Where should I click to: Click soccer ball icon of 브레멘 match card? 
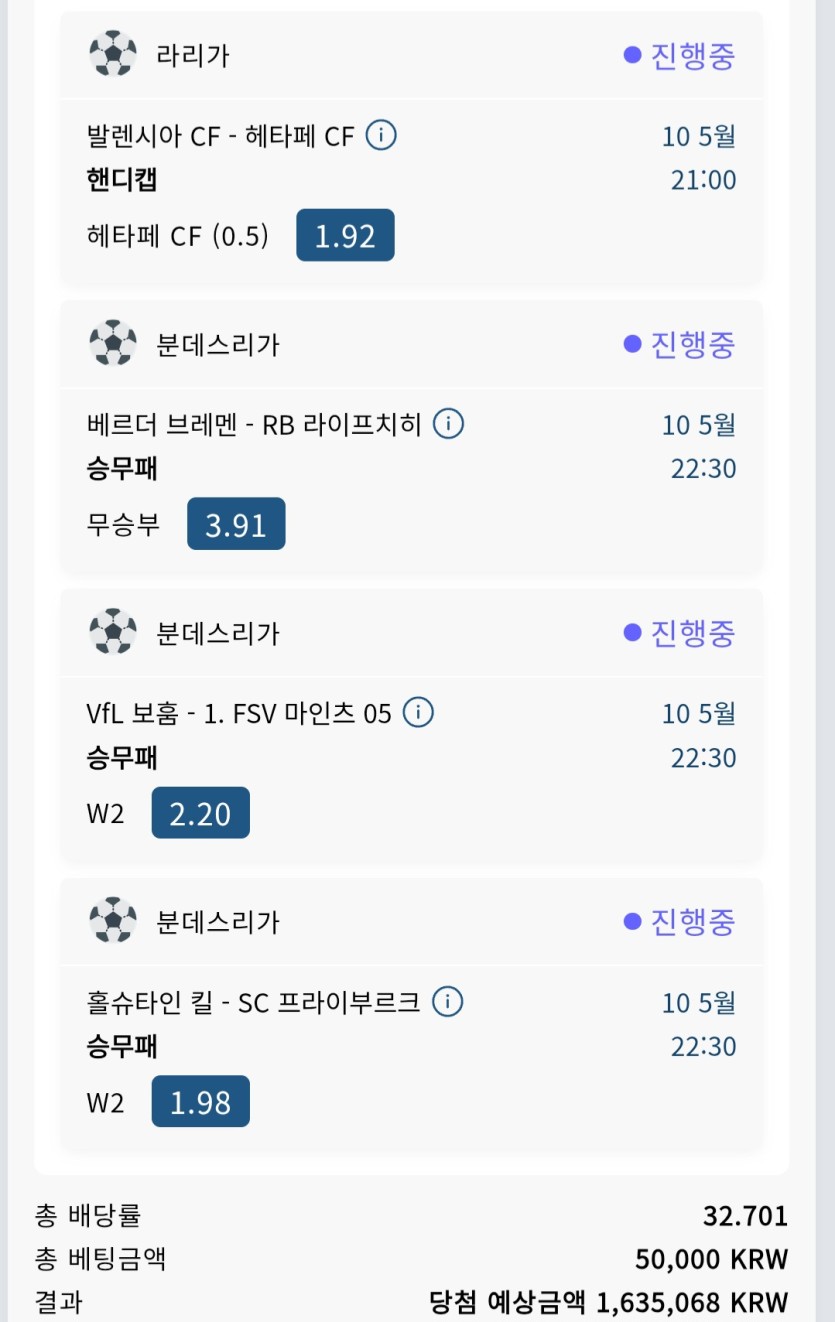pos(113,344)
